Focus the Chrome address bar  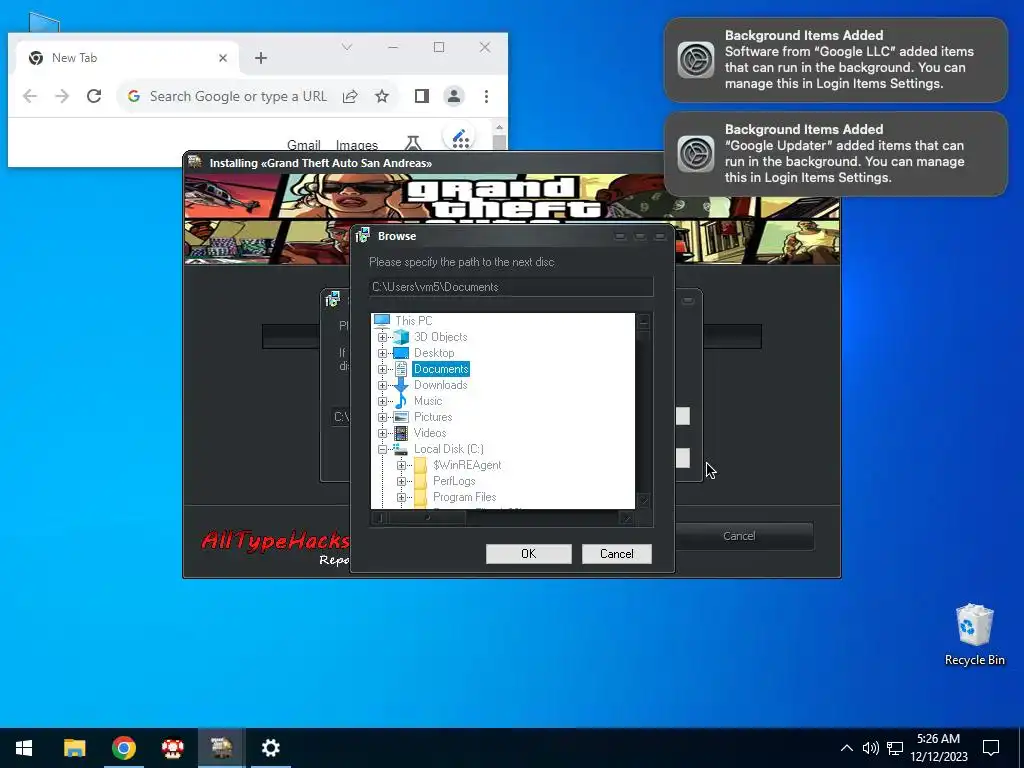point(238,97)
